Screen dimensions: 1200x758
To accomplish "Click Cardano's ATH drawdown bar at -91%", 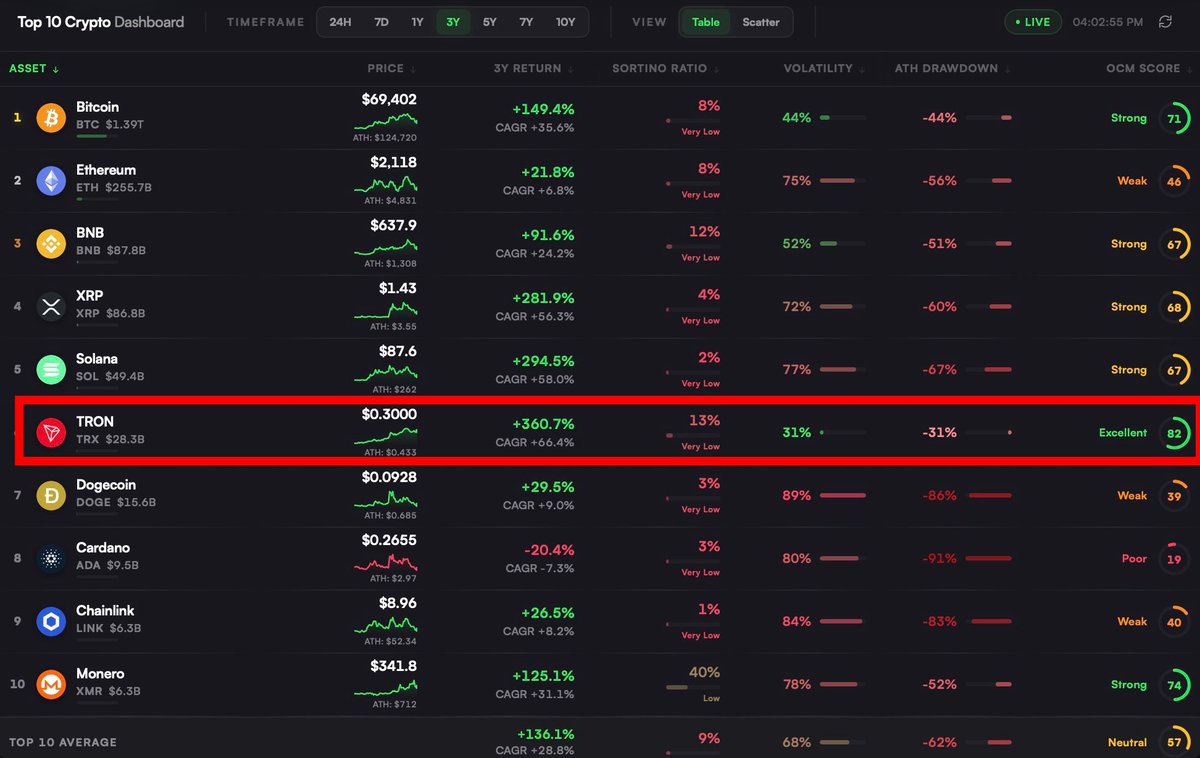I will pyautogui.click(x=990, y=559).
